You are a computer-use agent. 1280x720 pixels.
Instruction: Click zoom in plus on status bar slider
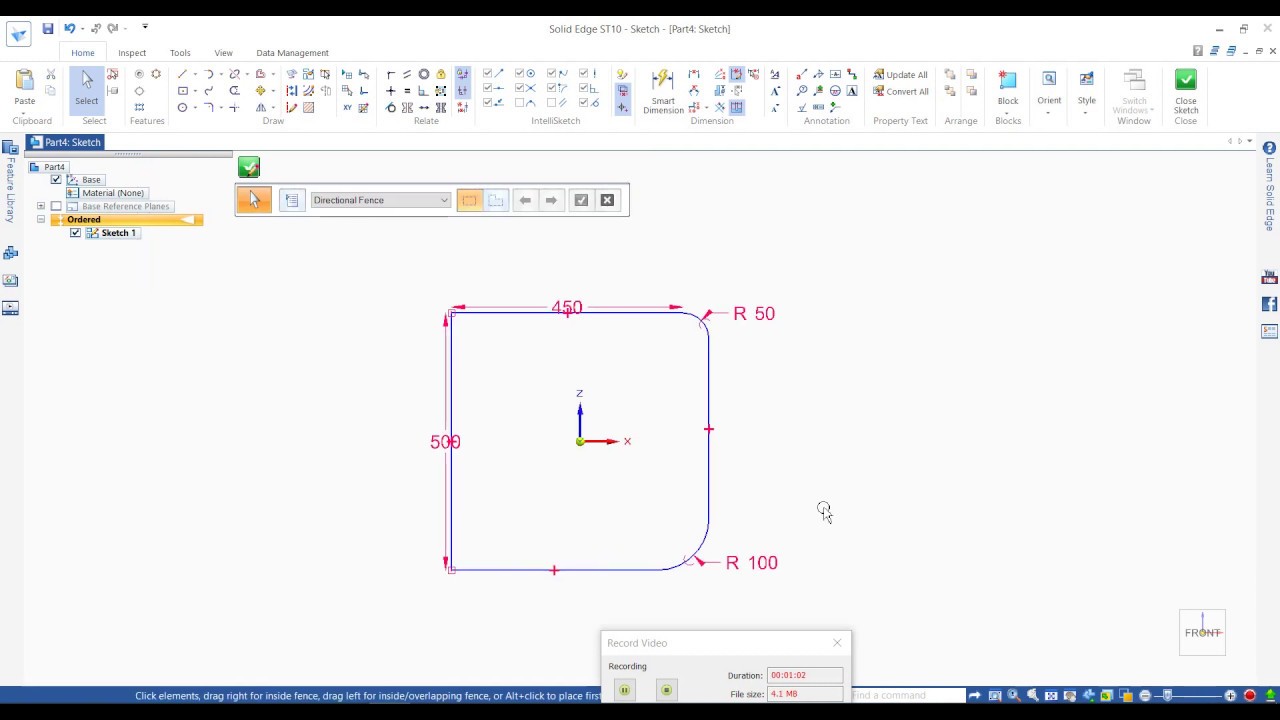pos(1231,695)
